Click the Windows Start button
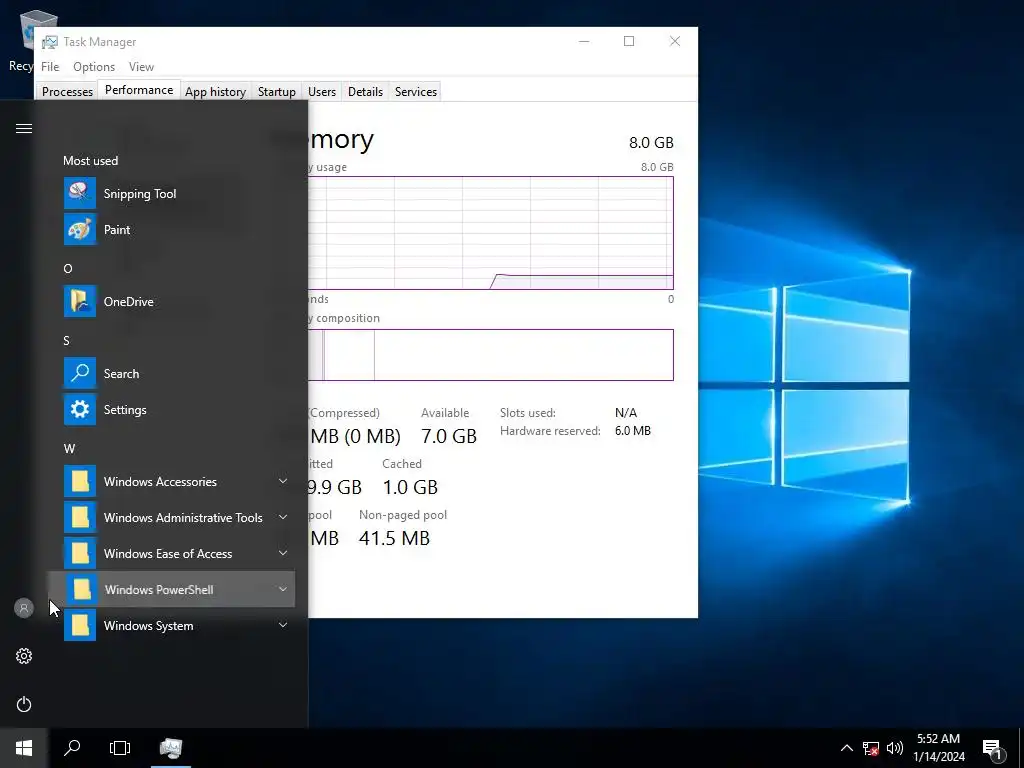Image resolution: width=1024 pixels, height=768 pixels. tap(24, 748)
